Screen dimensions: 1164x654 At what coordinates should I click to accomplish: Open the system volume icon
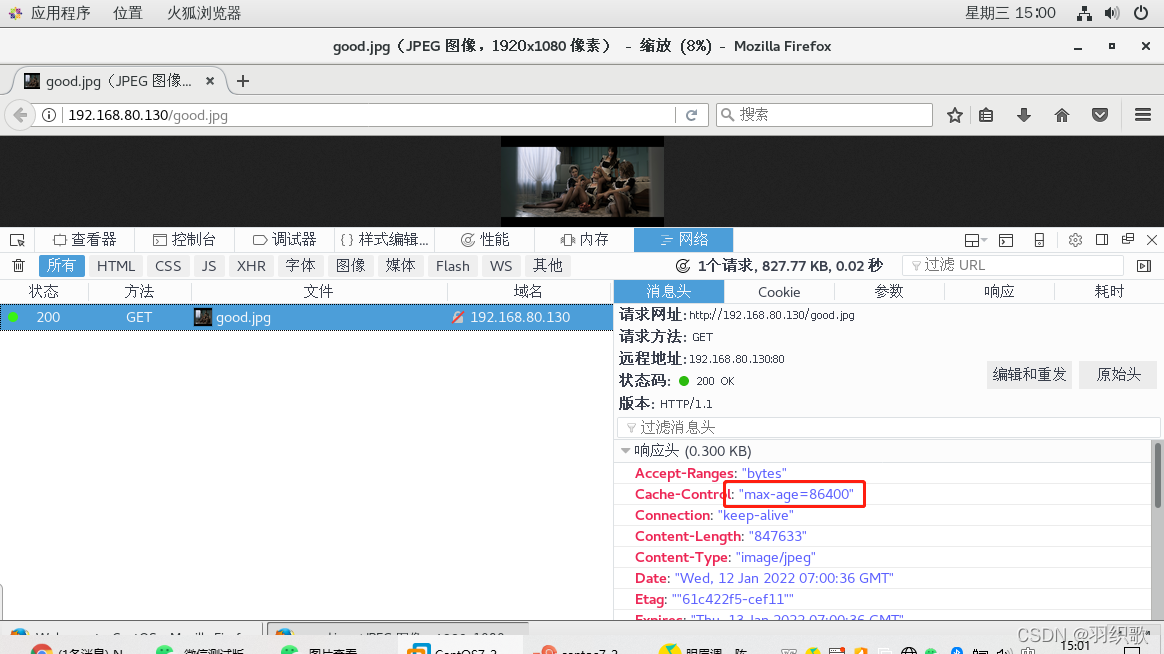[1112, 13]
